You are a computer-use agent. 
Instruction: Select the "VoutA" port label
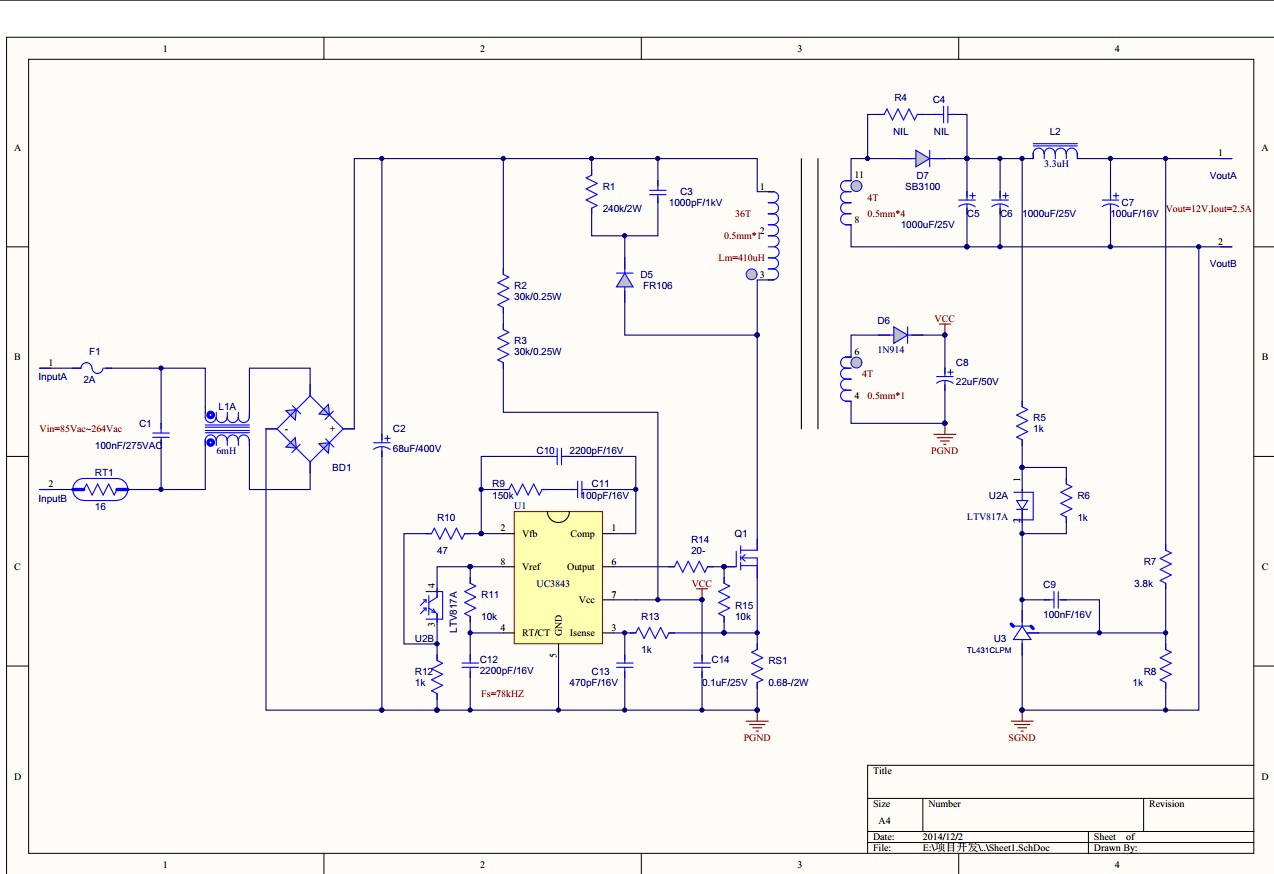pos(1223,175)
